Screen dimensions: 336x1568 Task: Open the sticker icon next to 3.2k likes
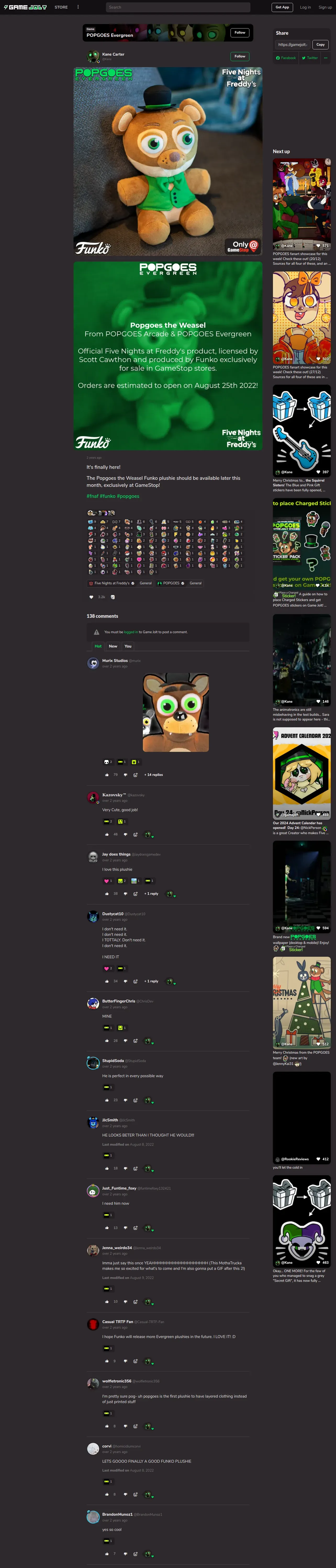point(112,597)
